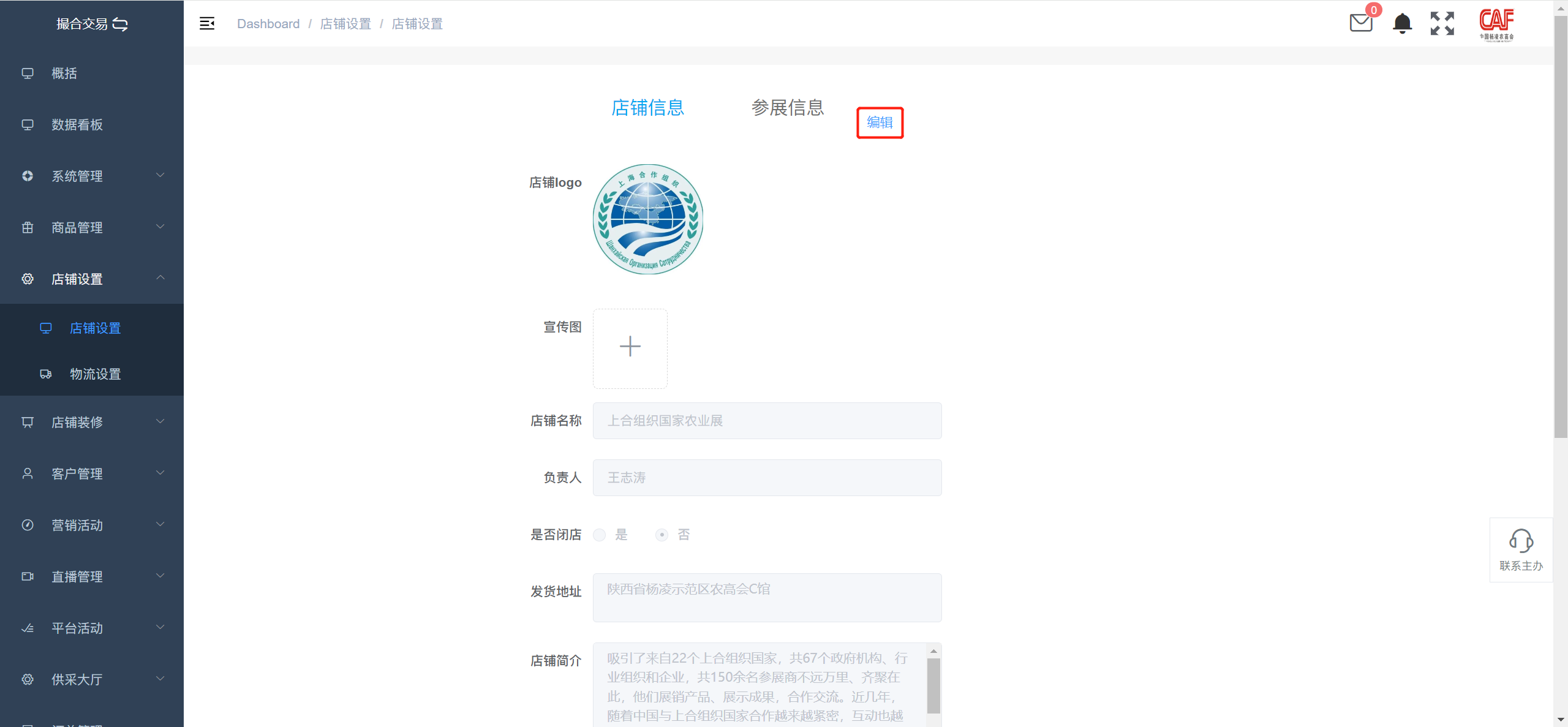Click the 店铺名称 input field
The image size is (1568, 727).
(x=767, y=421)
